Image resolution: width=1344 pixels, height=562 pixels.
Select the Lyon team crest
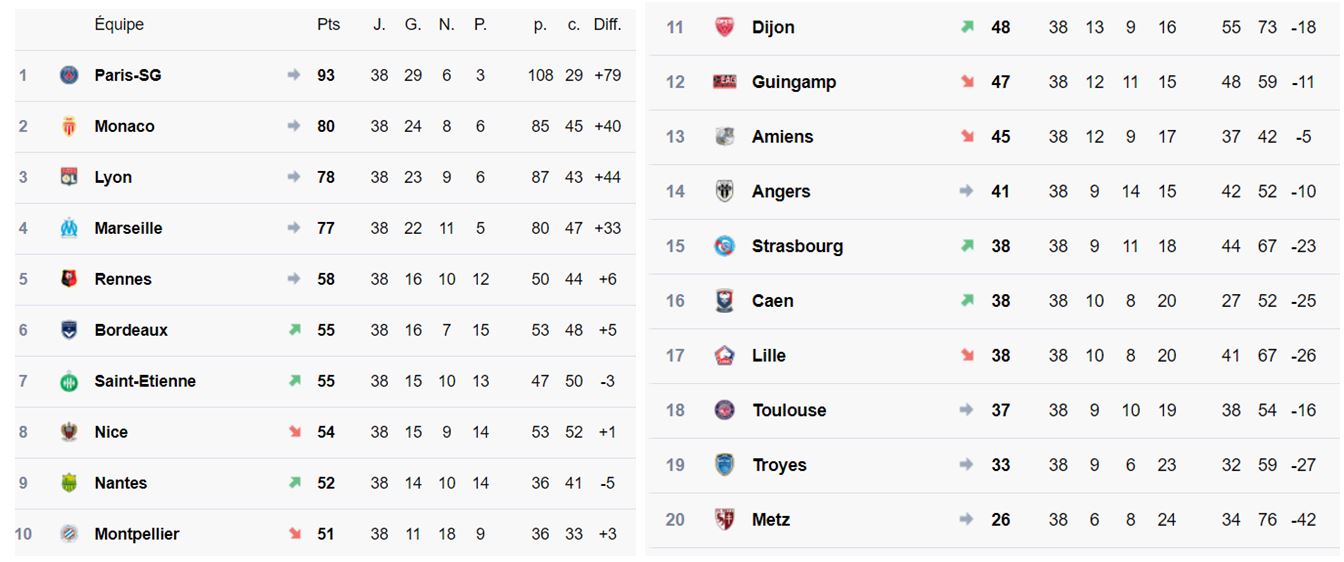pyautogui.click(x=68, y=177)
